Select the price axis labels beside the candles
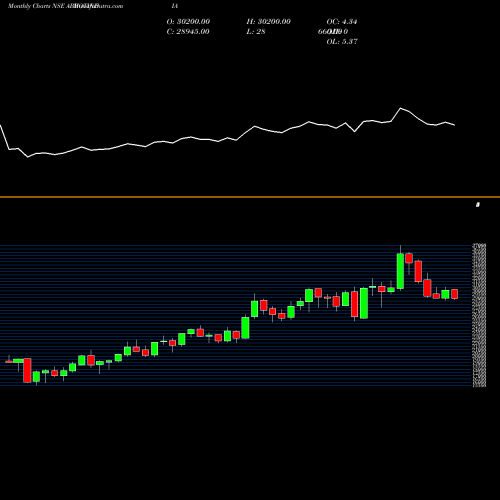The width and height of the screenshot is (500, 500). pyautogui.click(x=479, y=315)
